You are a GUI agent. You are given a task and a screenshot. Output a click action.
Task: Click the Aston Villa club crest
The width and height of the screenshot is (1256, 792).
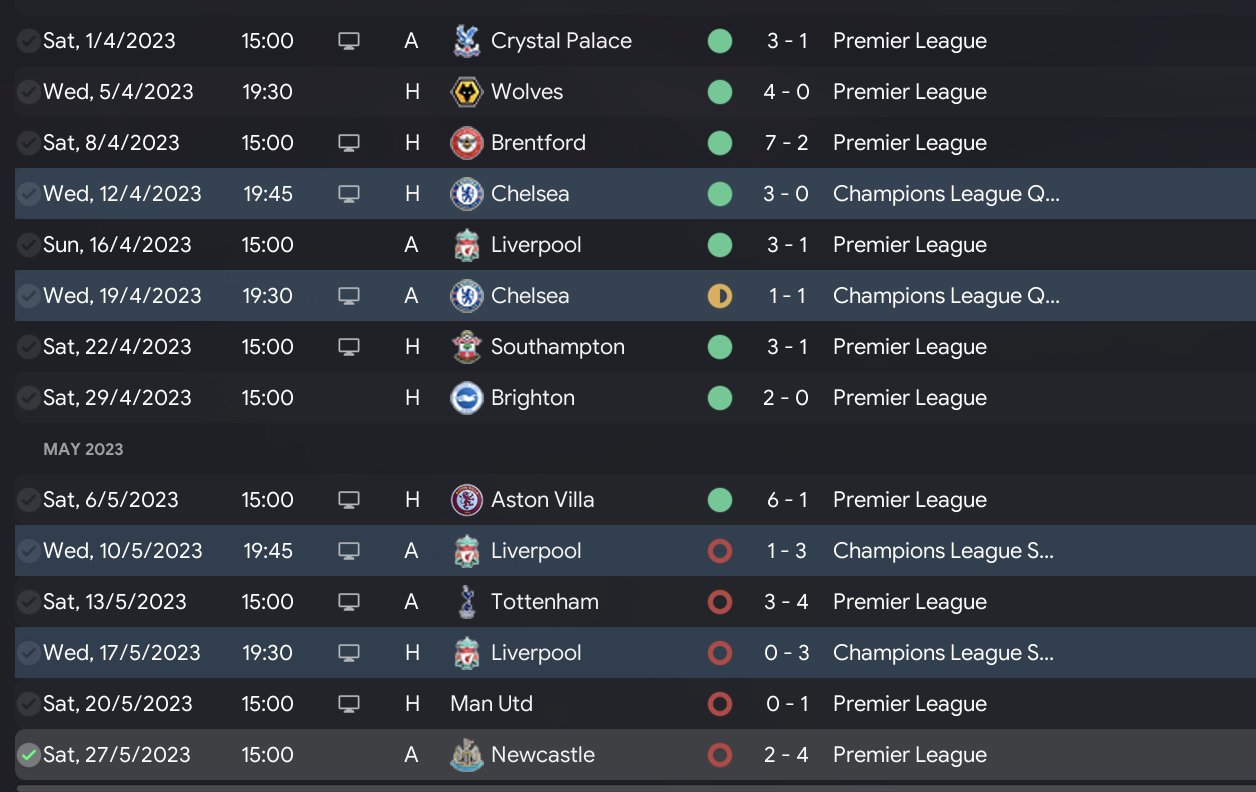(466, 500)
